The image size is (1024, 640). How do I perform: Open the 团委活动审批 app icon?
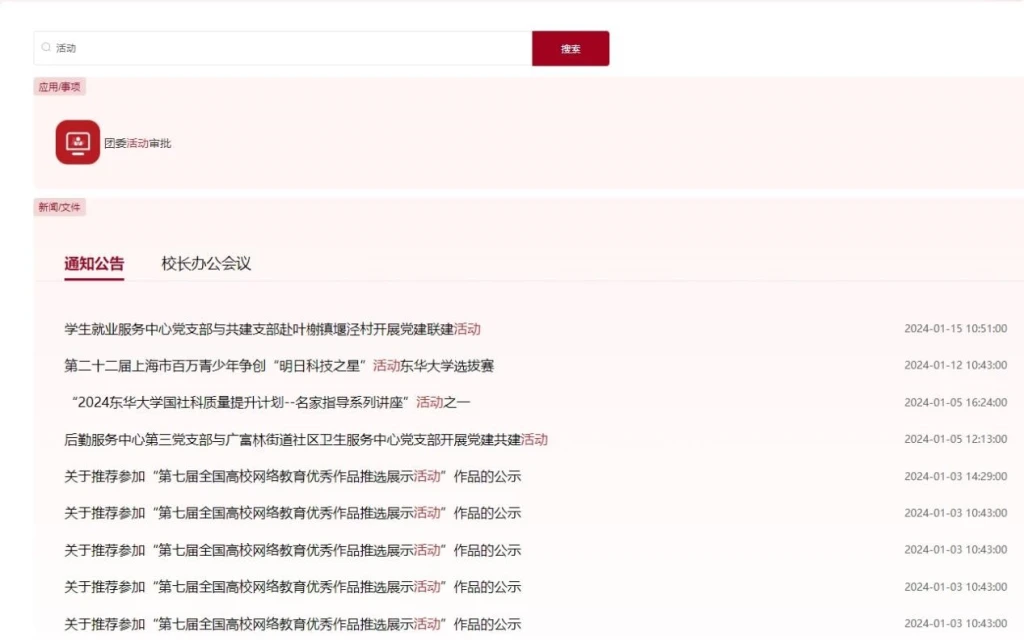pyautogui.click(x=78, y=142)
